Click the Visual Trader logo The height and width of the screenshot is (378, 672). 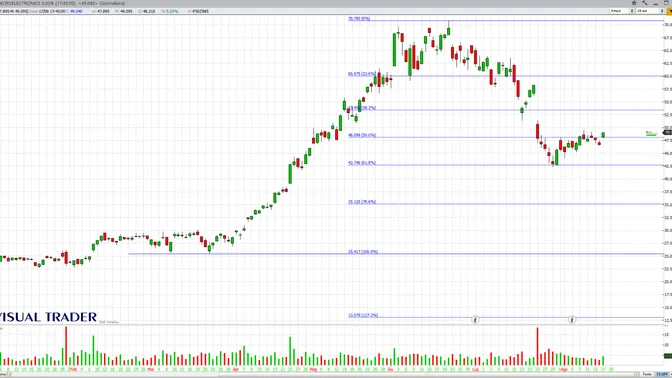48,317
